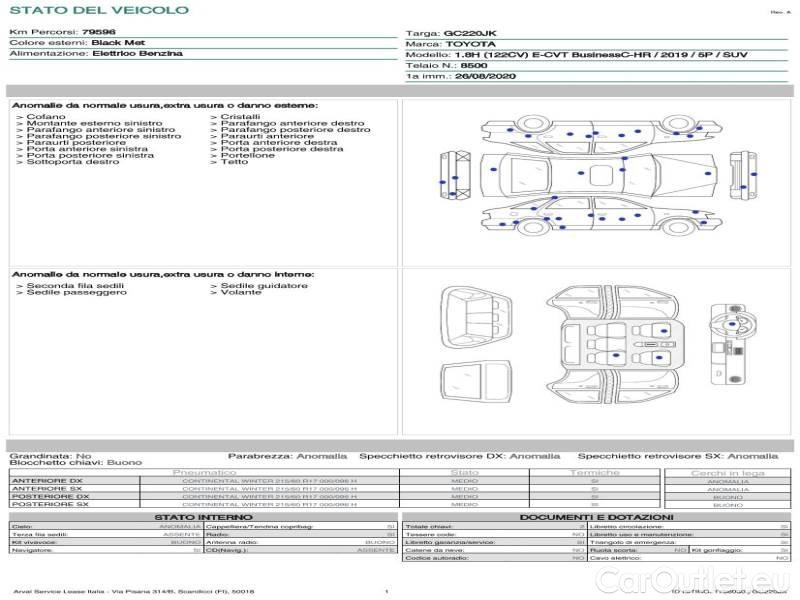
Task: Click the external anomalies heading ending 'esterne:'
Action: coord(165,106)
